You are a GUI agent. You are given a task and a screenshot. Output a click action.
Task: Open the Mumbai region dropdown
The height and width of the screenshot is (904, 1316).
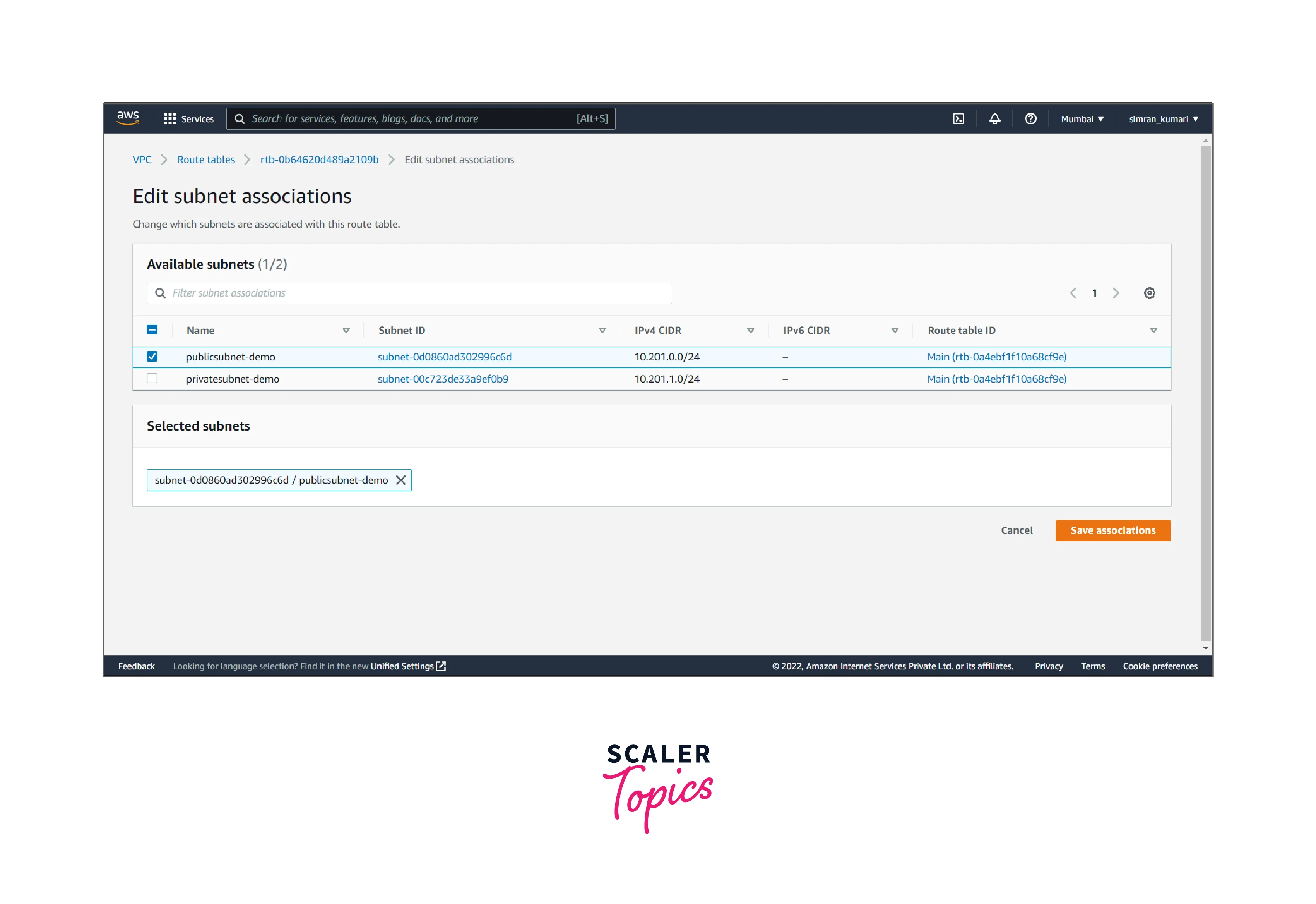click(1082, 119)
